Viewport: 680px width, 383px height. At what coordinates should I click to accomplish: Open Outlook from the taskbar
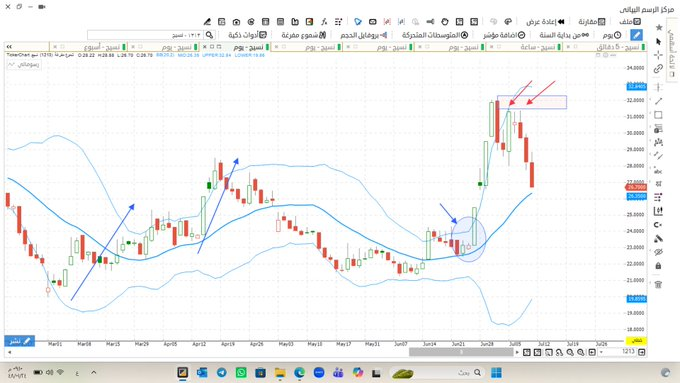[202, 373]
